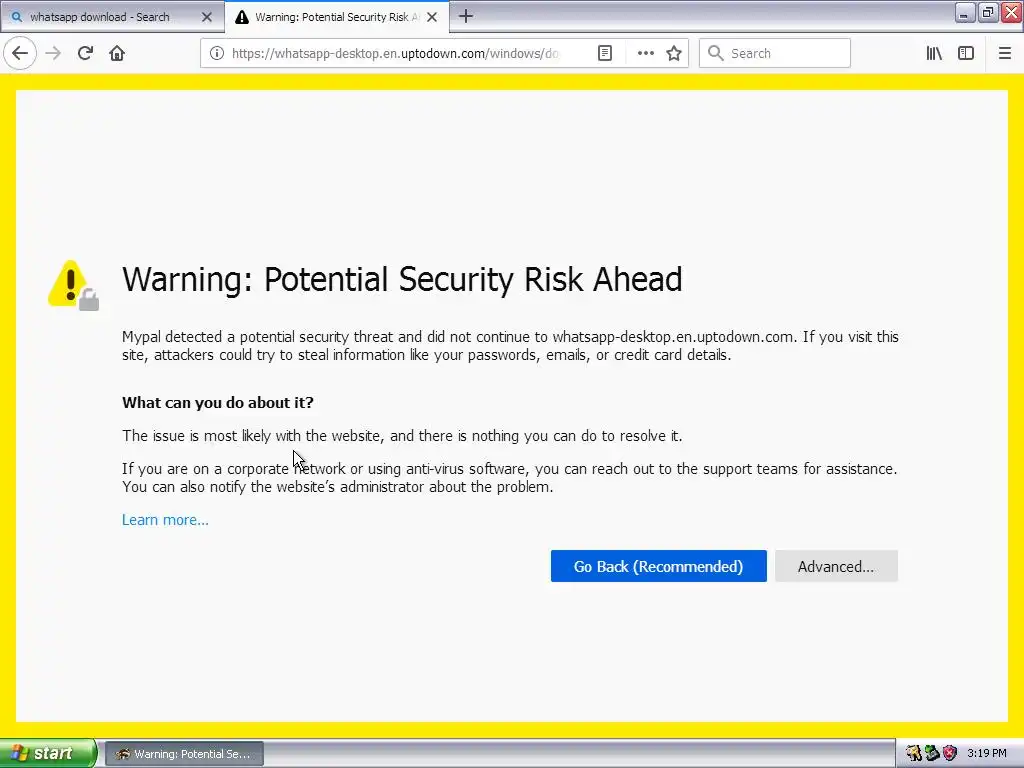Show site information icon in address bar
Screen dimensions: 1024x768
217,54
